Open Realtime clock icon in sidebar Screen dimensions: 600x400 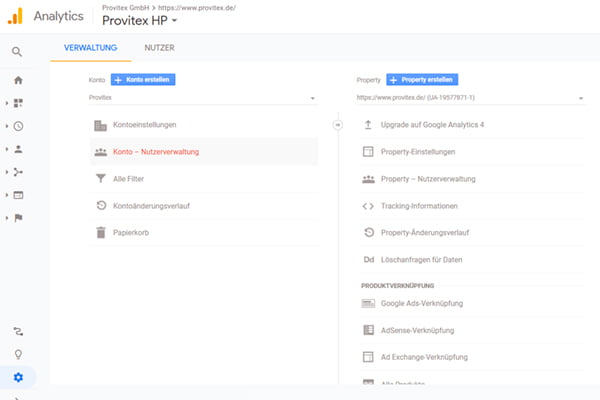18,126
